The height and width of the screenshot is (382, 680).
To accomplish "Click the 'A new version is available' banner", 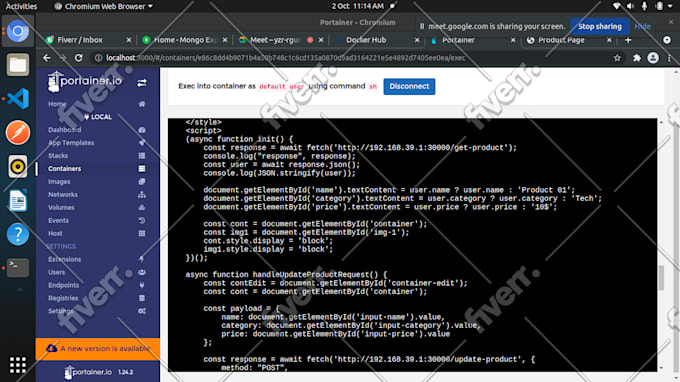I will (x=98, y=349).
